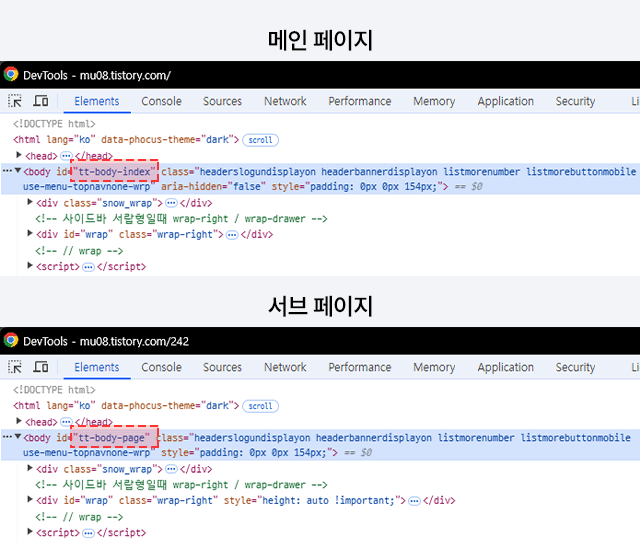The width and height of the screenshot is (640, 542).
Task: Click wrap div ellipsis in mu08.tistory.com/242 DevTools
Action: coord(414,501)
